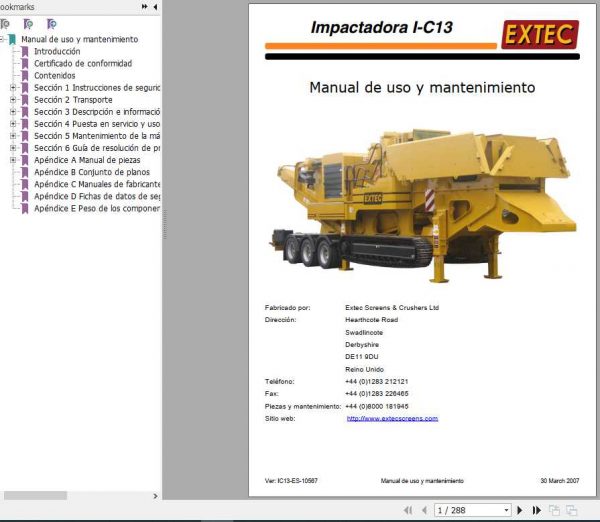Image resolution: width=600 pixels, height=522 pixels.
Task: Click the Introducción bookmark ribbon icon
Action: coord(25,52)
